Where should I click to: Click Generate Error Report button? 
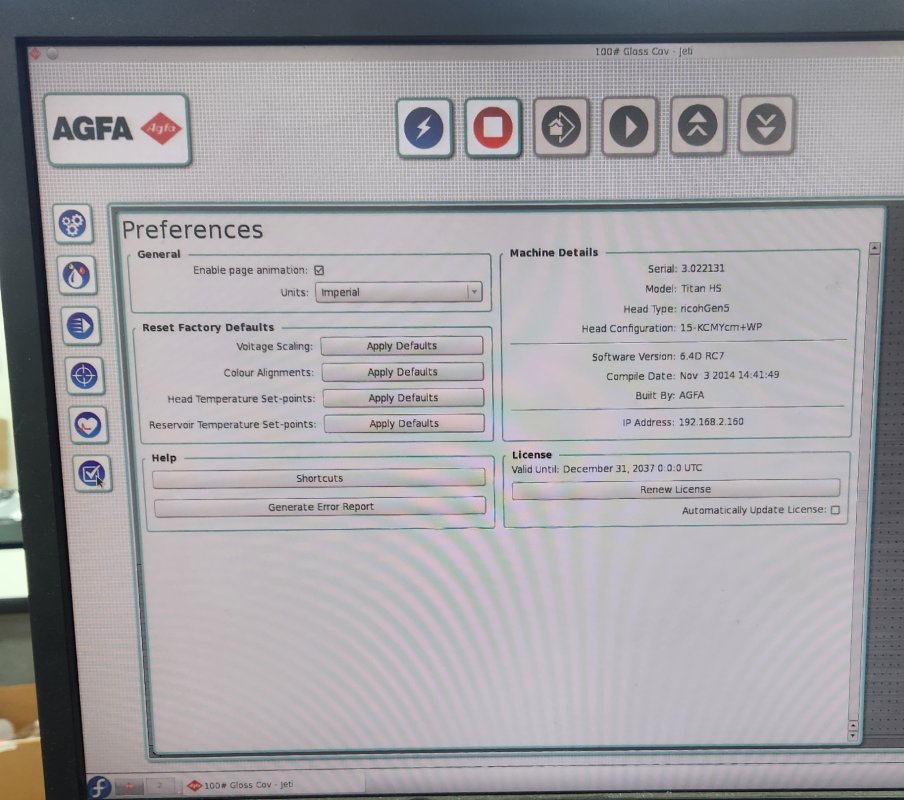point(321,507)
